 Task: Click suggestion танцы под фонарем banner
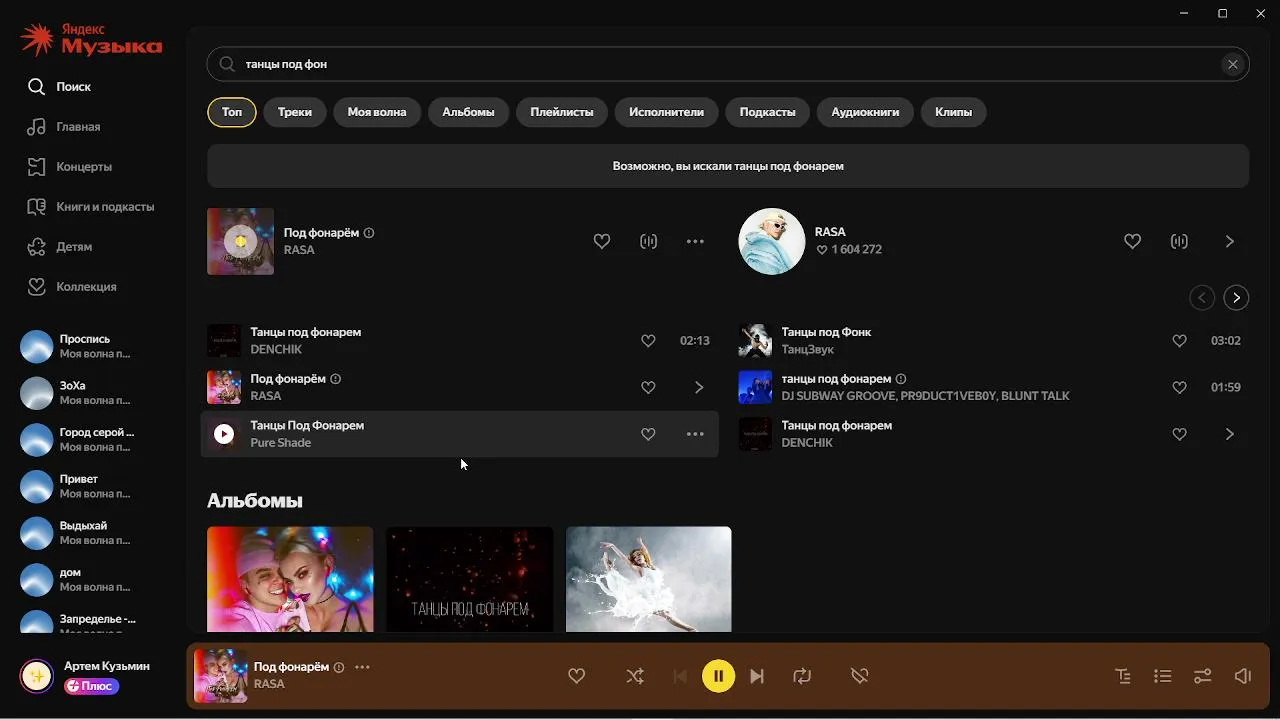(728, 166)
